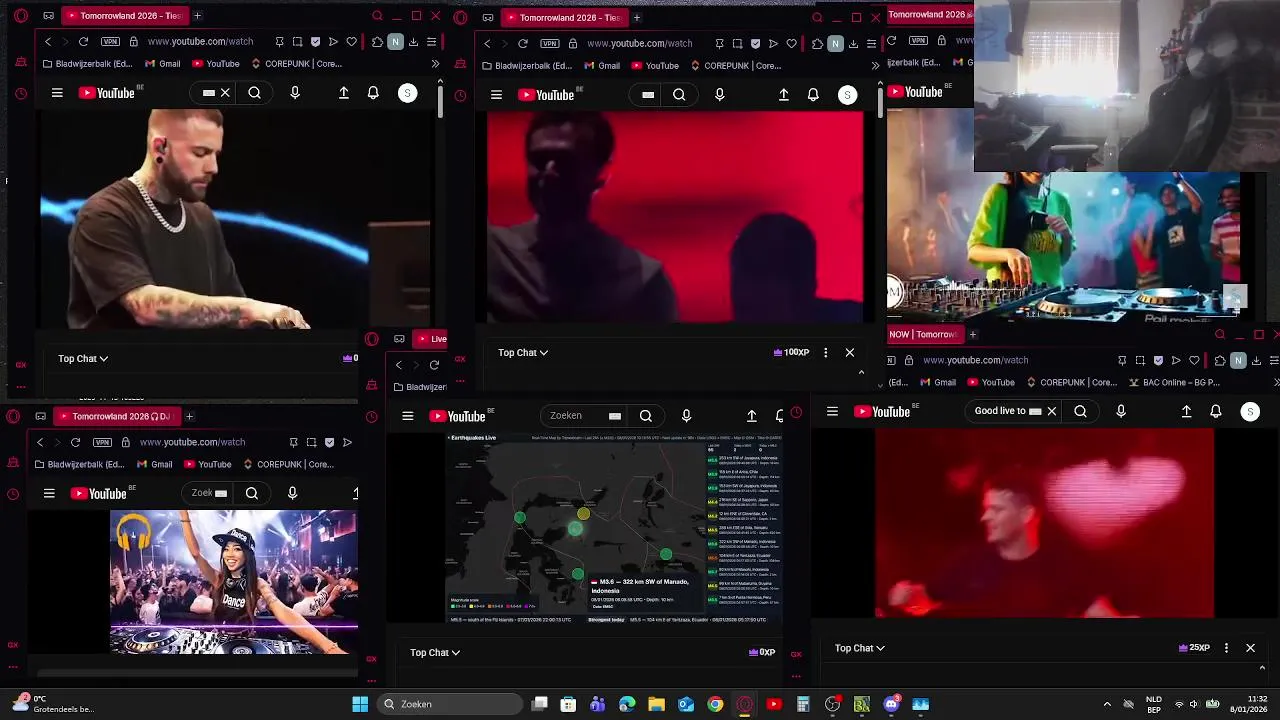The height and width of the screenshot is (720, 1280).
Task: Collapse chat chevron below 100XP close button
Action: (x=861, y=372)
